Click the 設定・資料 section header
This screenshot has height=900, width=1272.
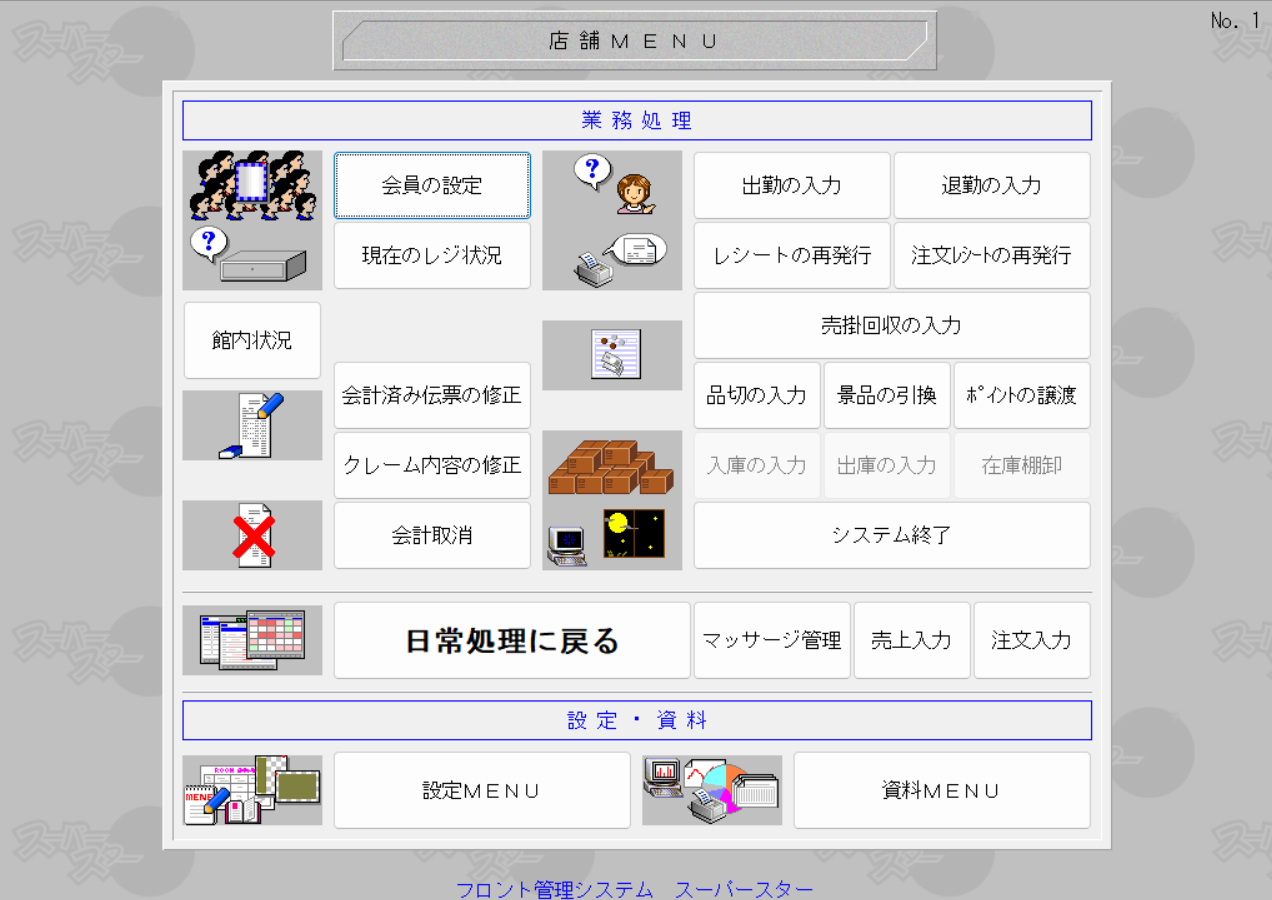click(637, 721)
